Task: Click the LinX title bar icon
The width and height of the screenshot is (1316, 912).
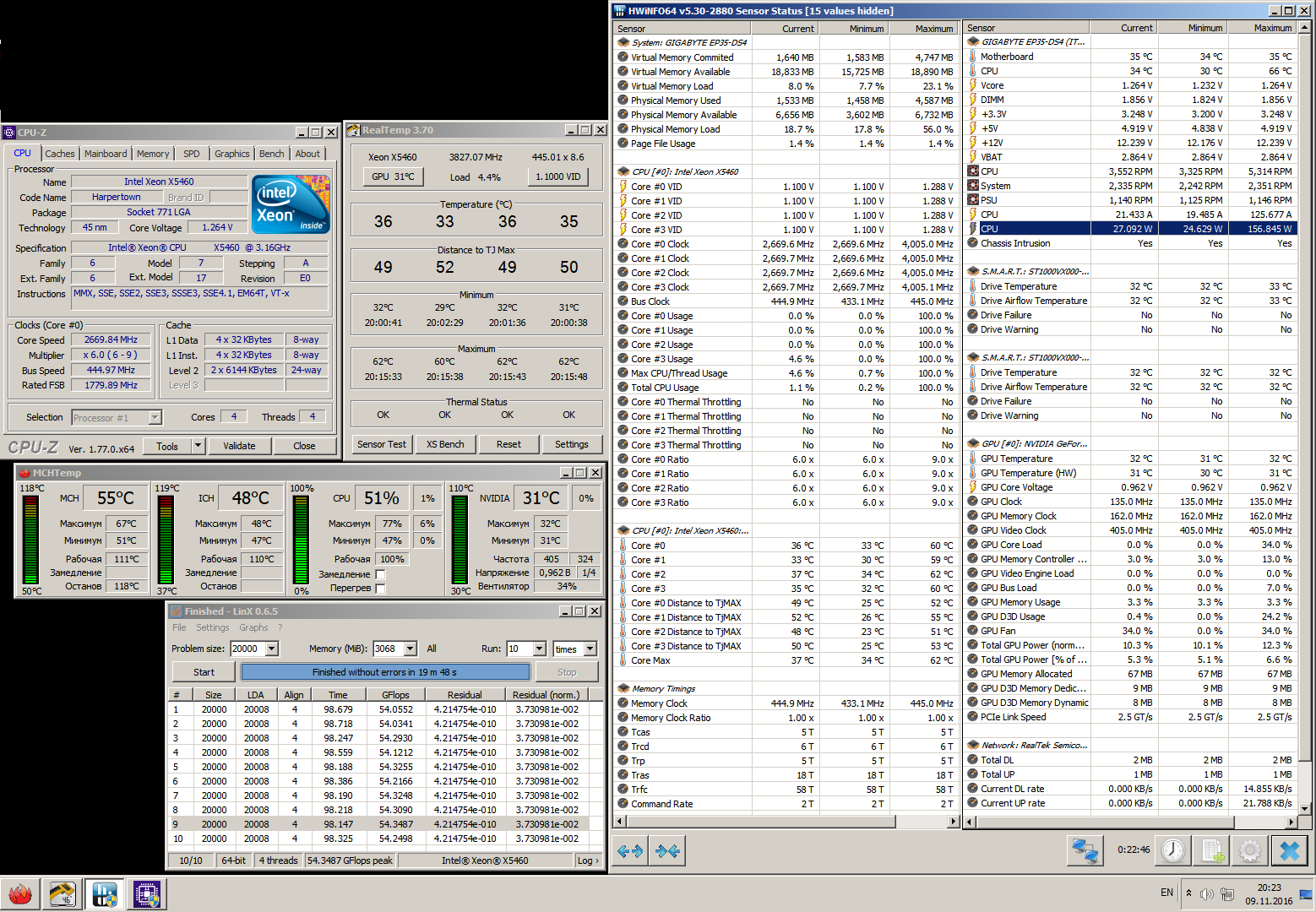Action: tap(177, 611)
